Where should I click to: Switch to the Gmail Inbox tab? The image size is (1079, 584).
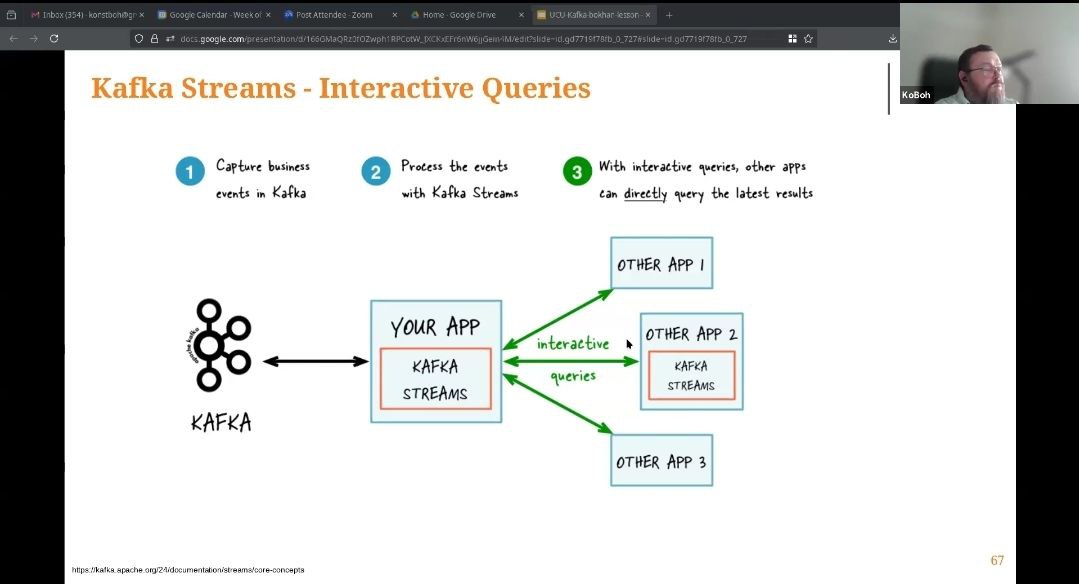87,14
